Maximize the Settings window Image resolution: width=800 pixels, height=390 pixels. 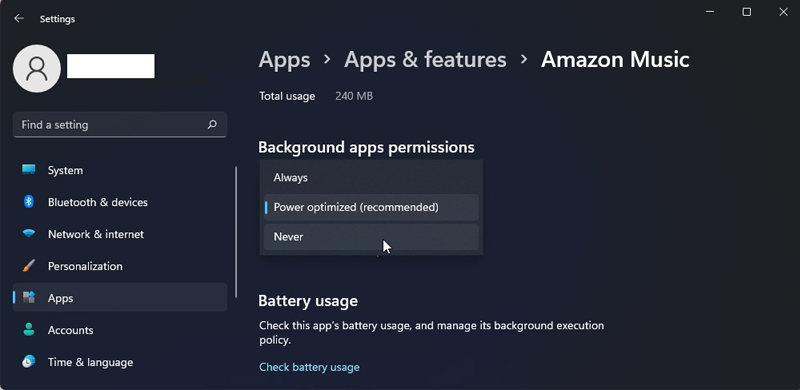point(746,12)
